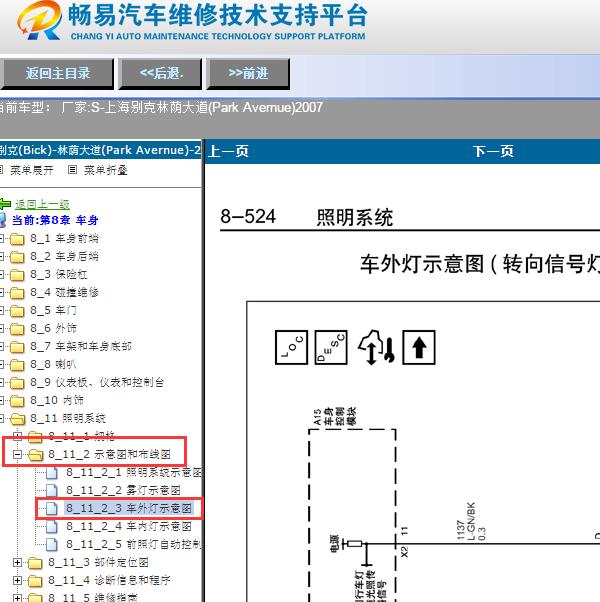
Task: Expand the 8_11_1 规格 node
Action: [x=17, y=437]
